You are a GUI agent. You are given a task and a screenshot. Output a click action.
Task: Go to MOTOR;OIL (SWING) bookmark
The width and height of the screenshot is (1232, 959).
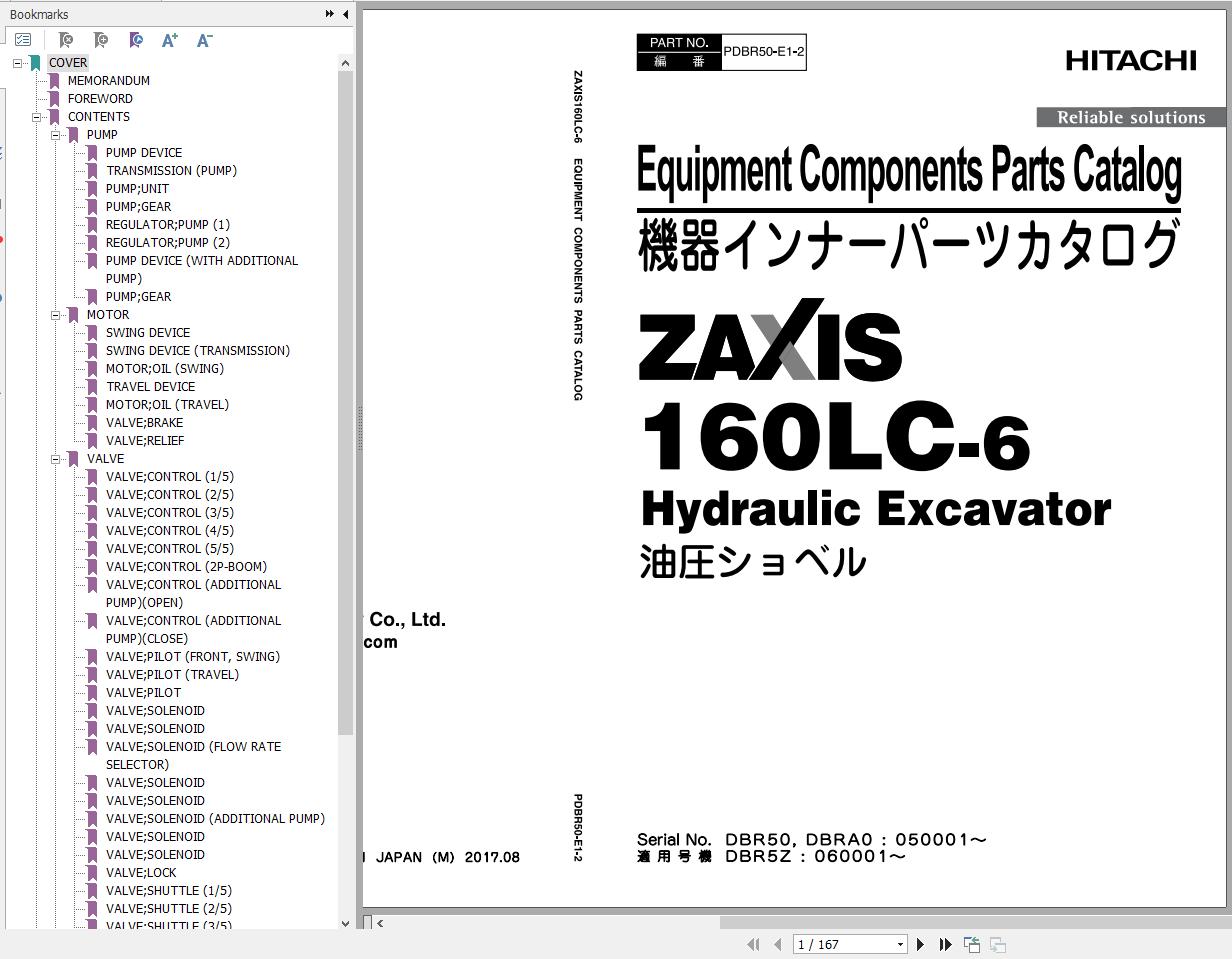(165, 369)
